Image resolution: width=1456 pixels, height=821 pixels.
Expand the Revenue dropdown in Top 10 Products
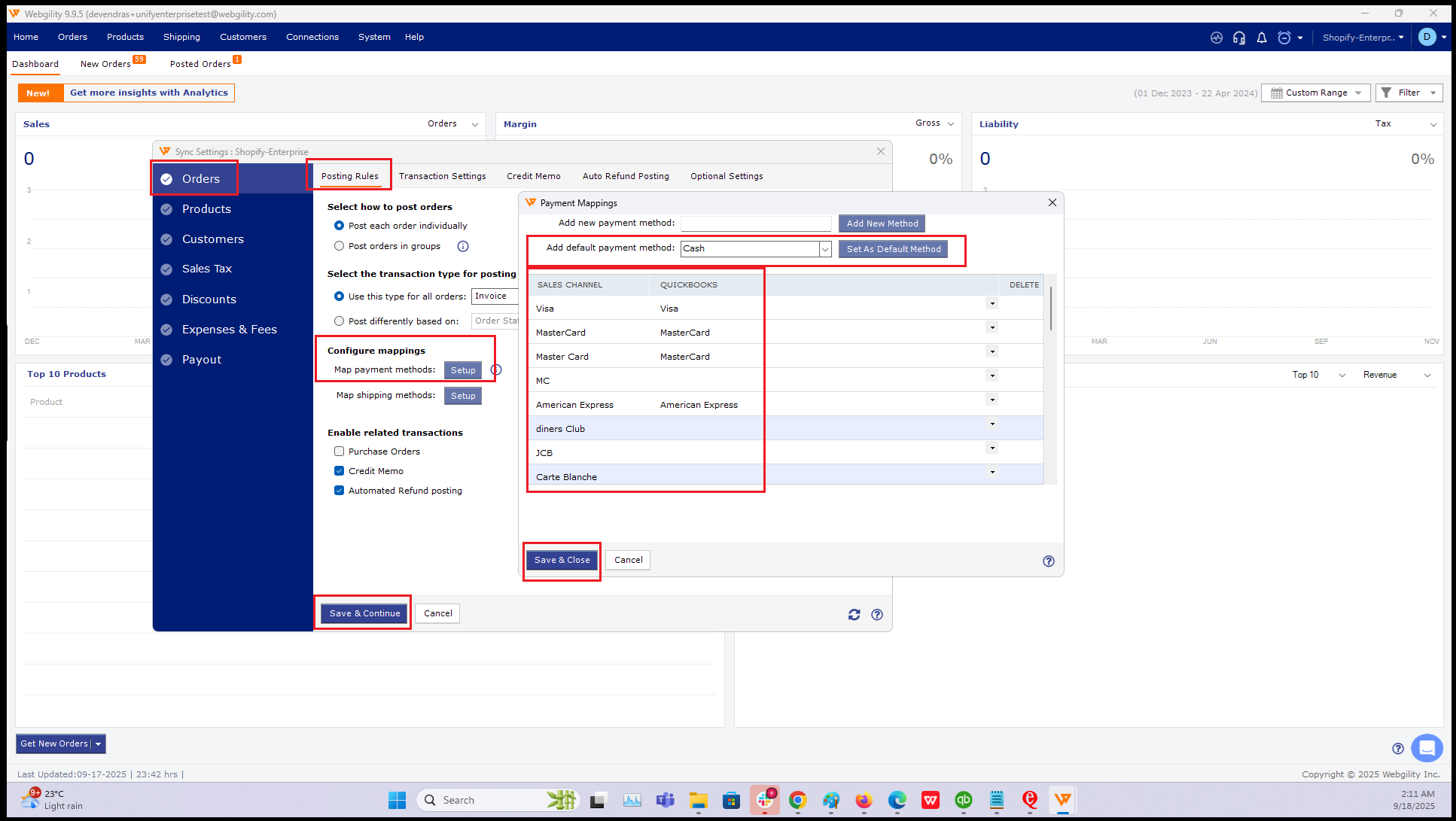1397,375
